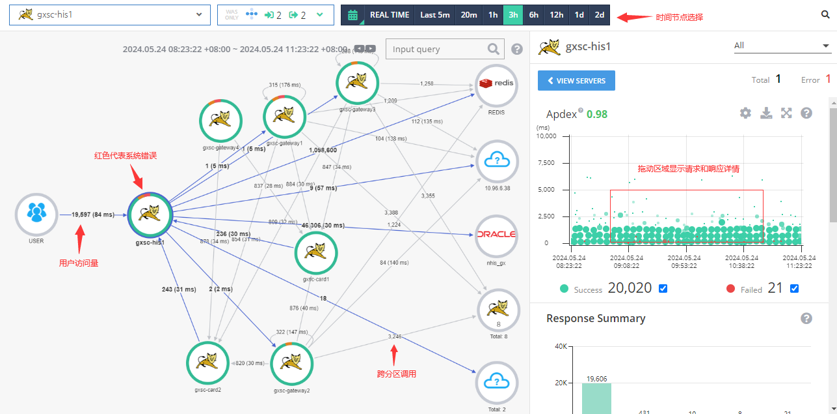The height and width of the screenshot is (414, 837).
Task: Select the 6h time range
Action: pos(533,15)
